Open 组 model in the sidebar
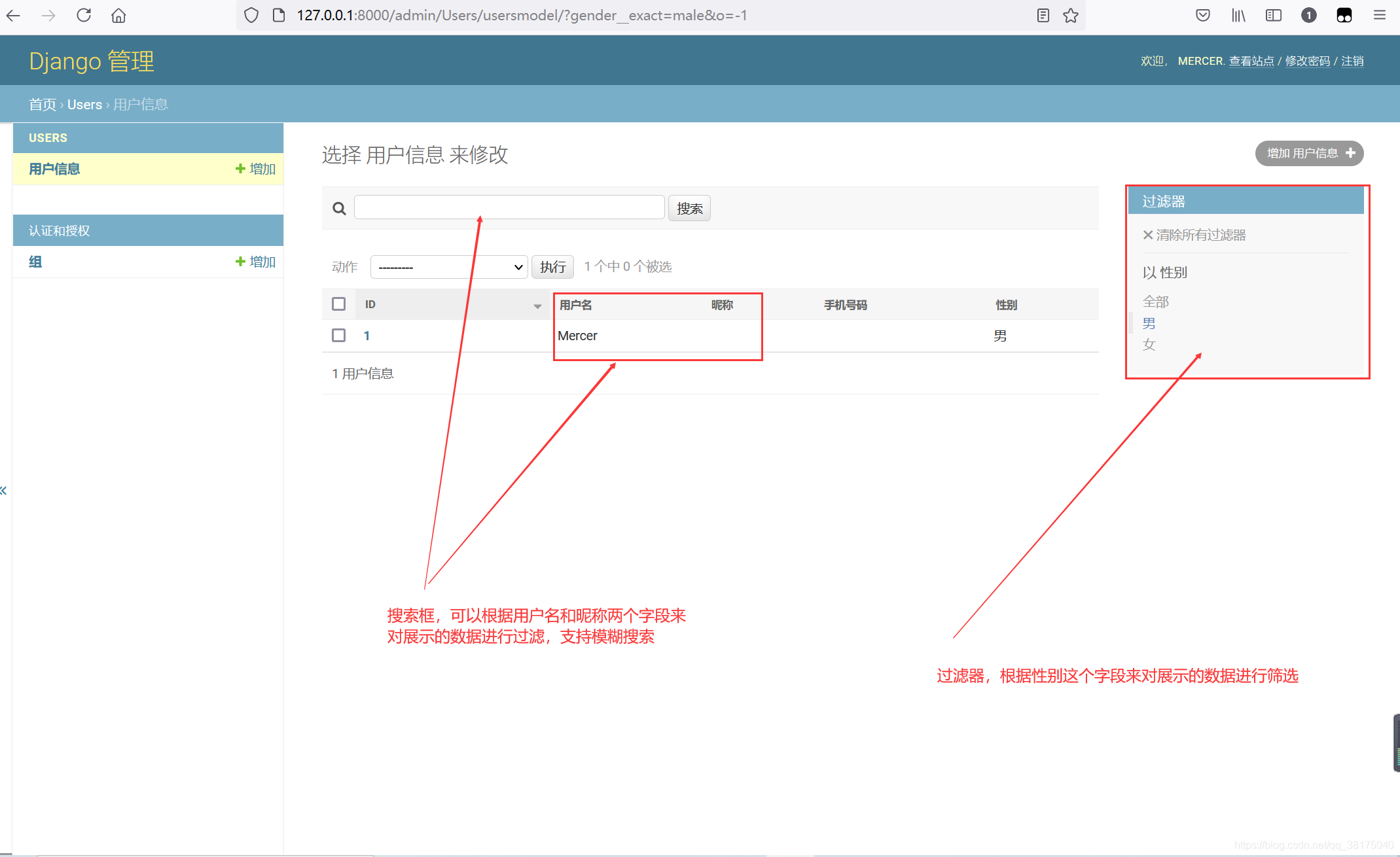 point(35,262)
